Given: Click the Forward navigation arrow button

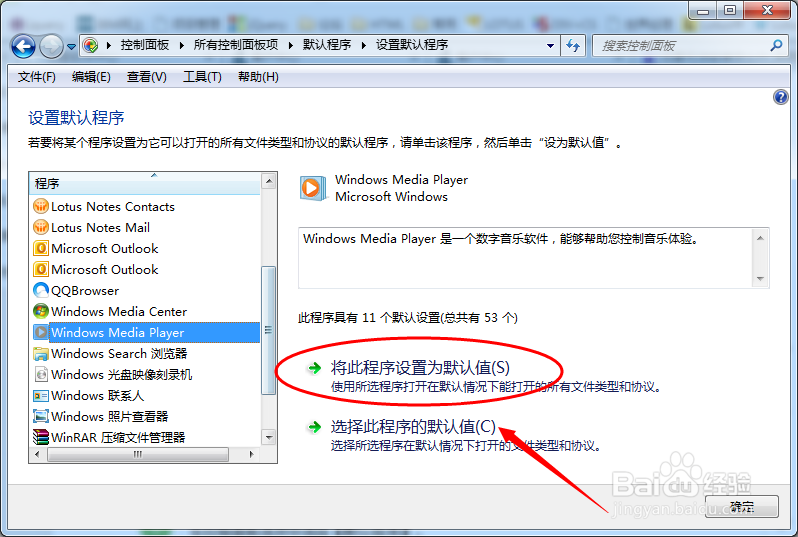Looking at the screenshot, I should [x=51, y=46].
